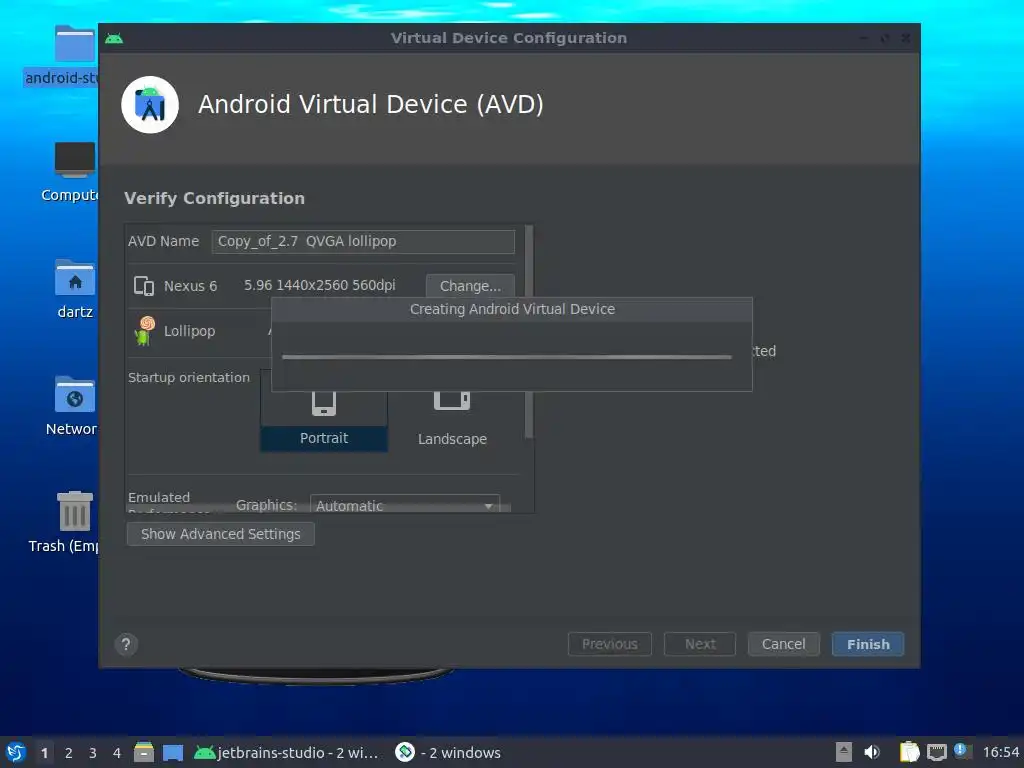Click the Lollipop system image label
This screenshot has height=768, width=1024.
tap(189, 331)
